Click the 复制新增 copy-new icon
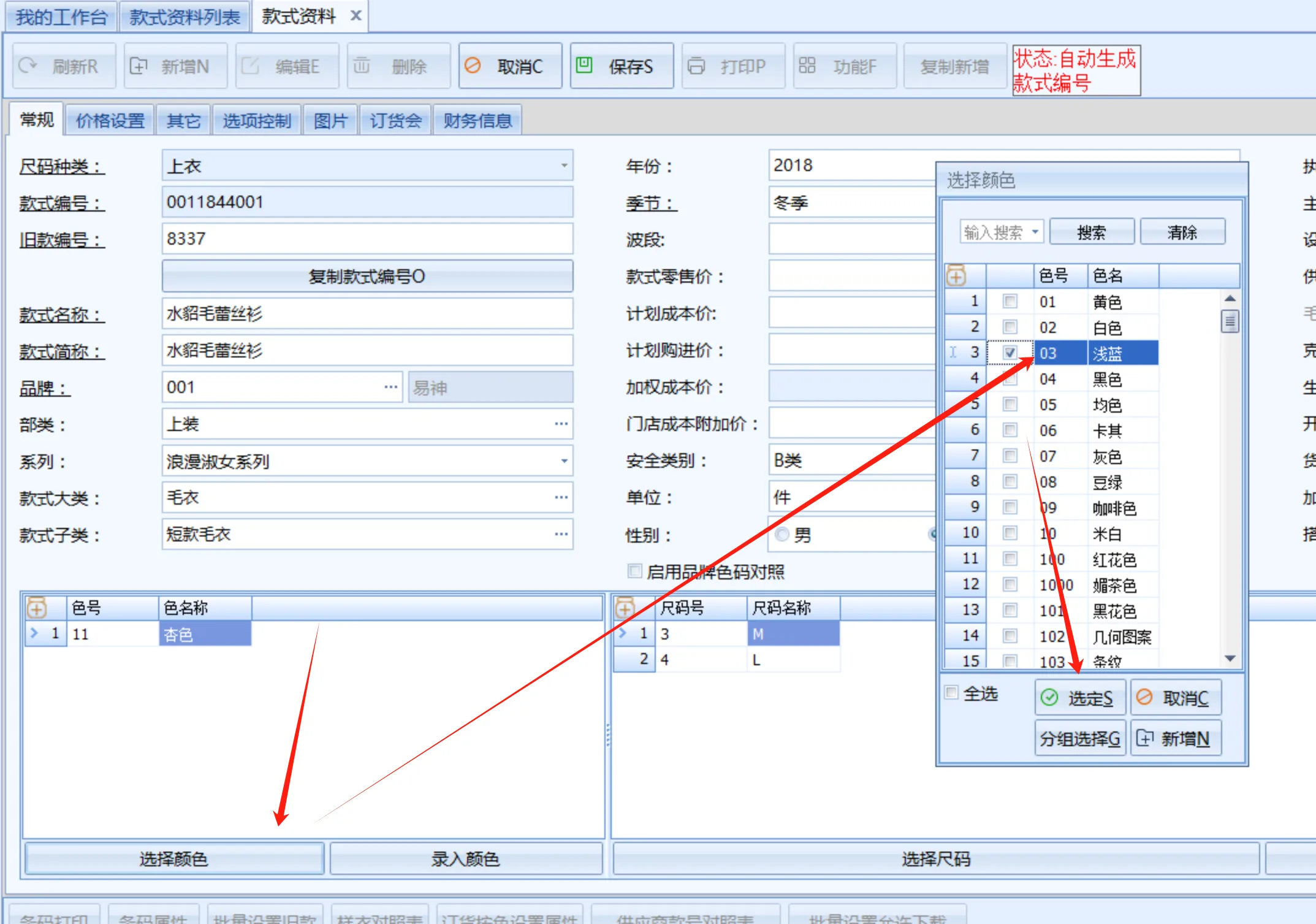 click(954, 66)
